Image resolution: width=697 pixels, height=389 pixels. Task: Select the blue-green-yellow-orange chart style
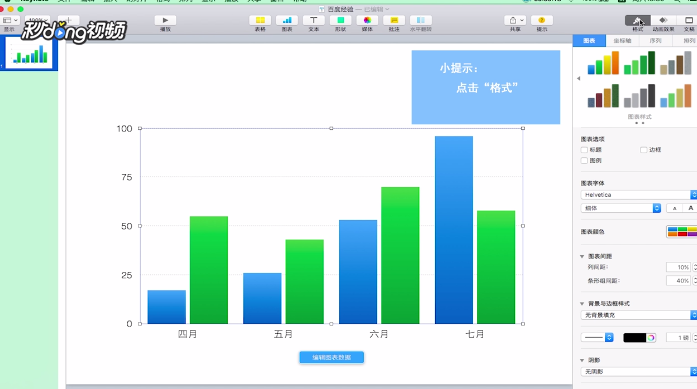(603, 63)
